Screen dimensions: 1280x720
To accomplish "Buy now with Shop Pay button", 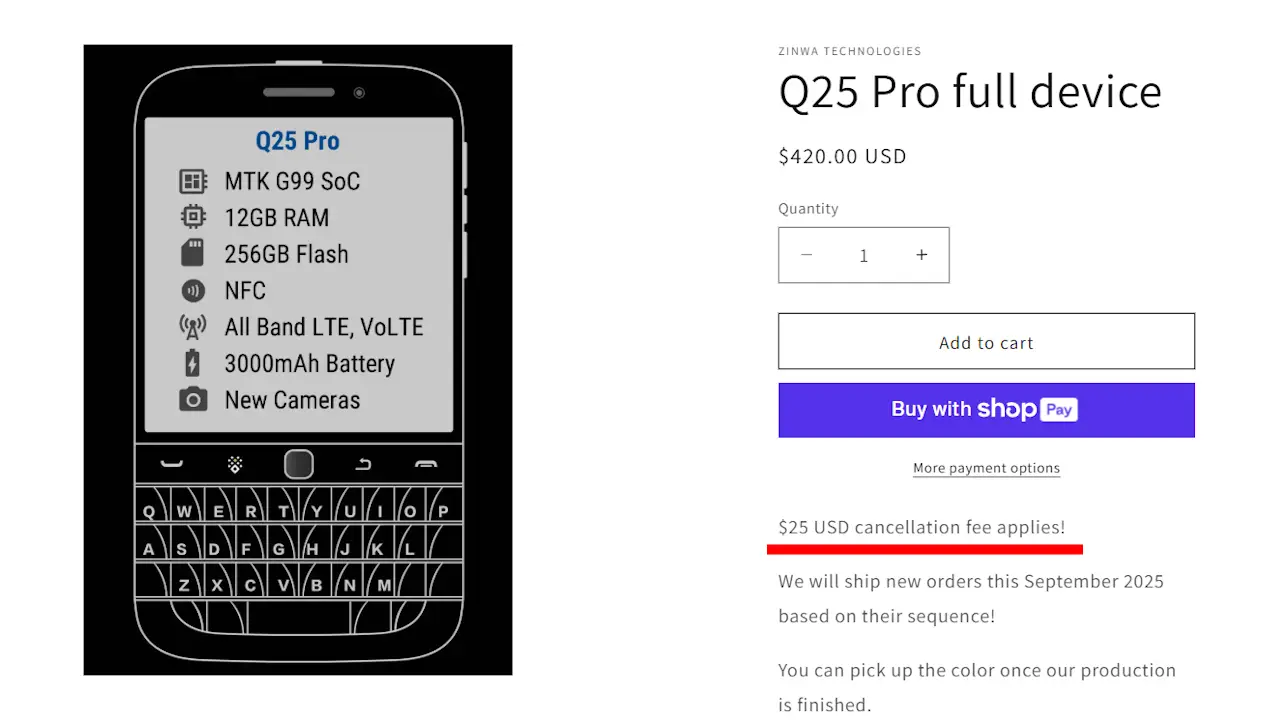I will pos(986,410).
